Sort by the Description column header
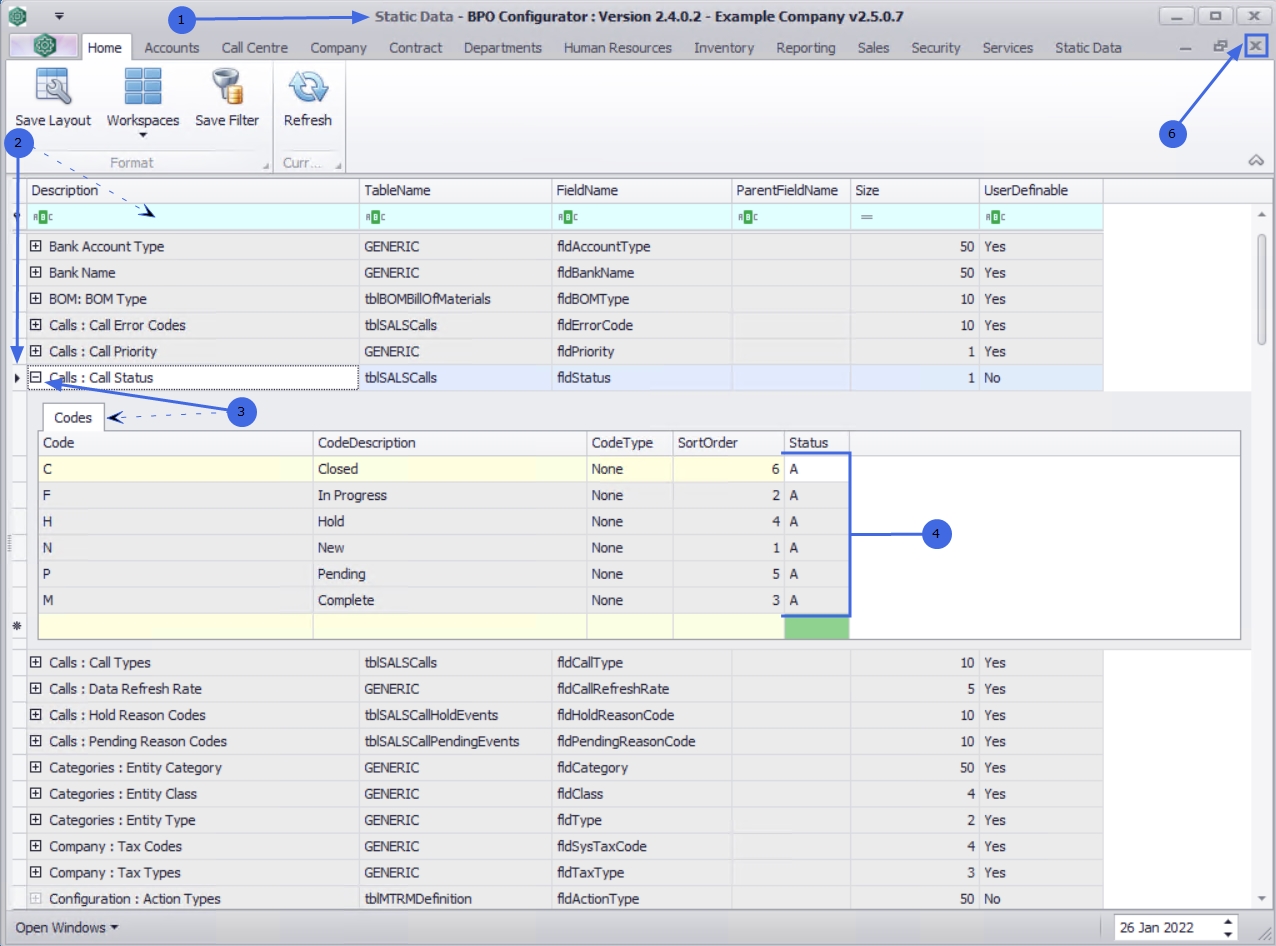This screenshot has height=946, width=1276. pos(193,190)
